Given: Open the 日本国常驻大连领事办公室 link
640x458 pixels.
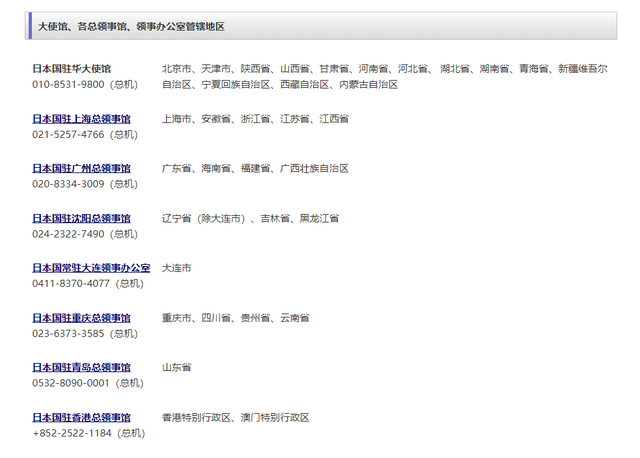Looking at the screenshot, I should pyautogui.click(x=91, y=268).
